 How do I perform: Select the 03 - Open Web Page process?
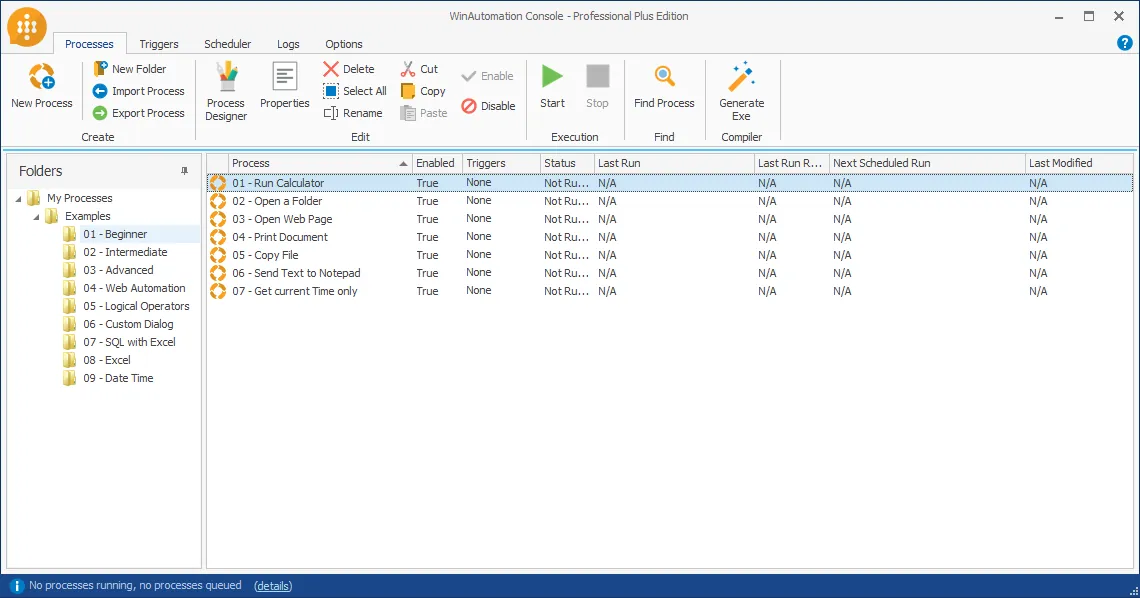tap(670, 219)
